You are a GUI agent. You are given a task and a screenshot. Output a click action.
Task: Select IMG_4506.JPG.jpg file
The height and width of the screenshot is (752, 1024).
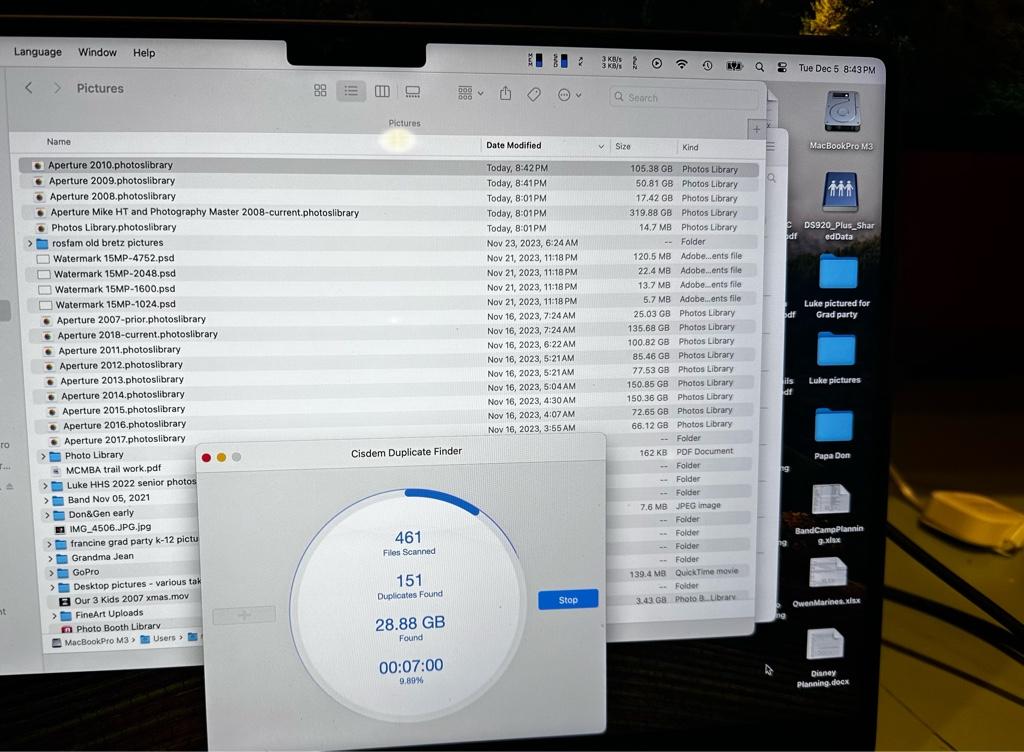(x=110, y=527)
